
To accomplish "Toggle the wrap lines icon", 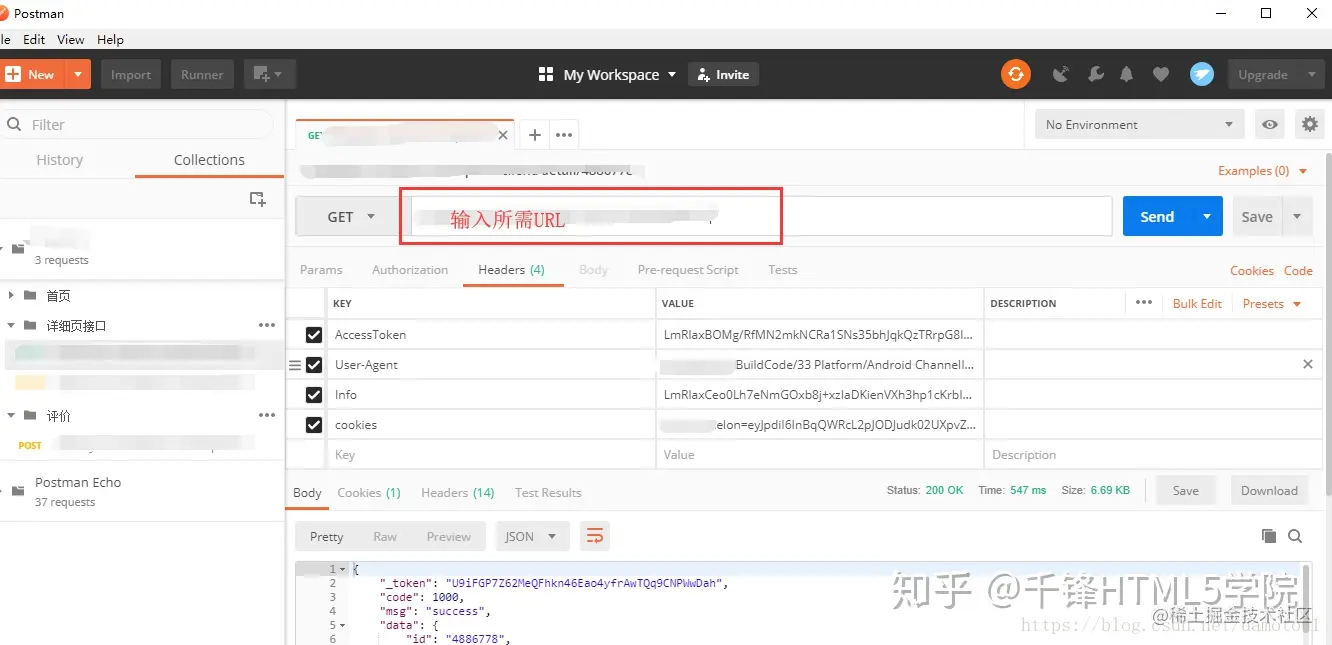I will point(595,536).
